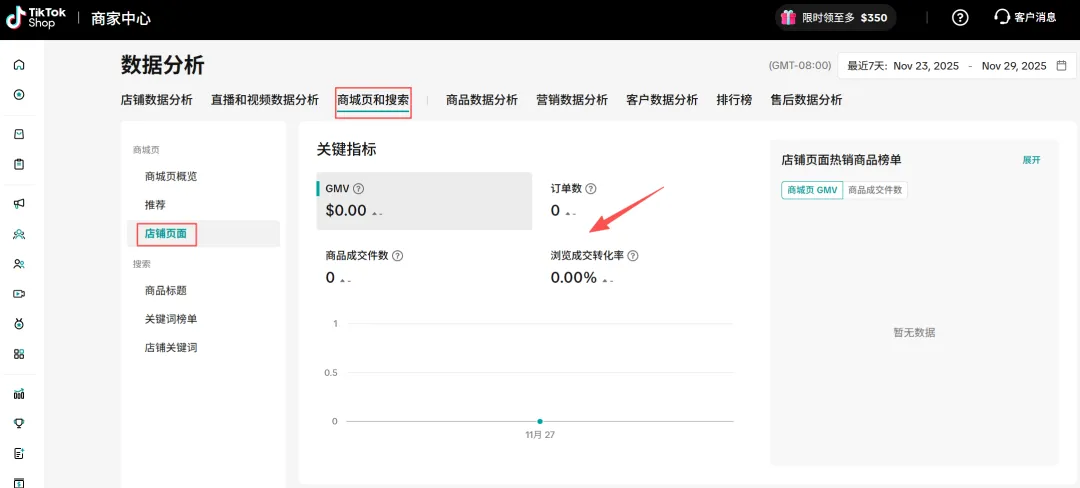
Task: Switch ranking to 商品成交件数
Action: click(875, 190)
